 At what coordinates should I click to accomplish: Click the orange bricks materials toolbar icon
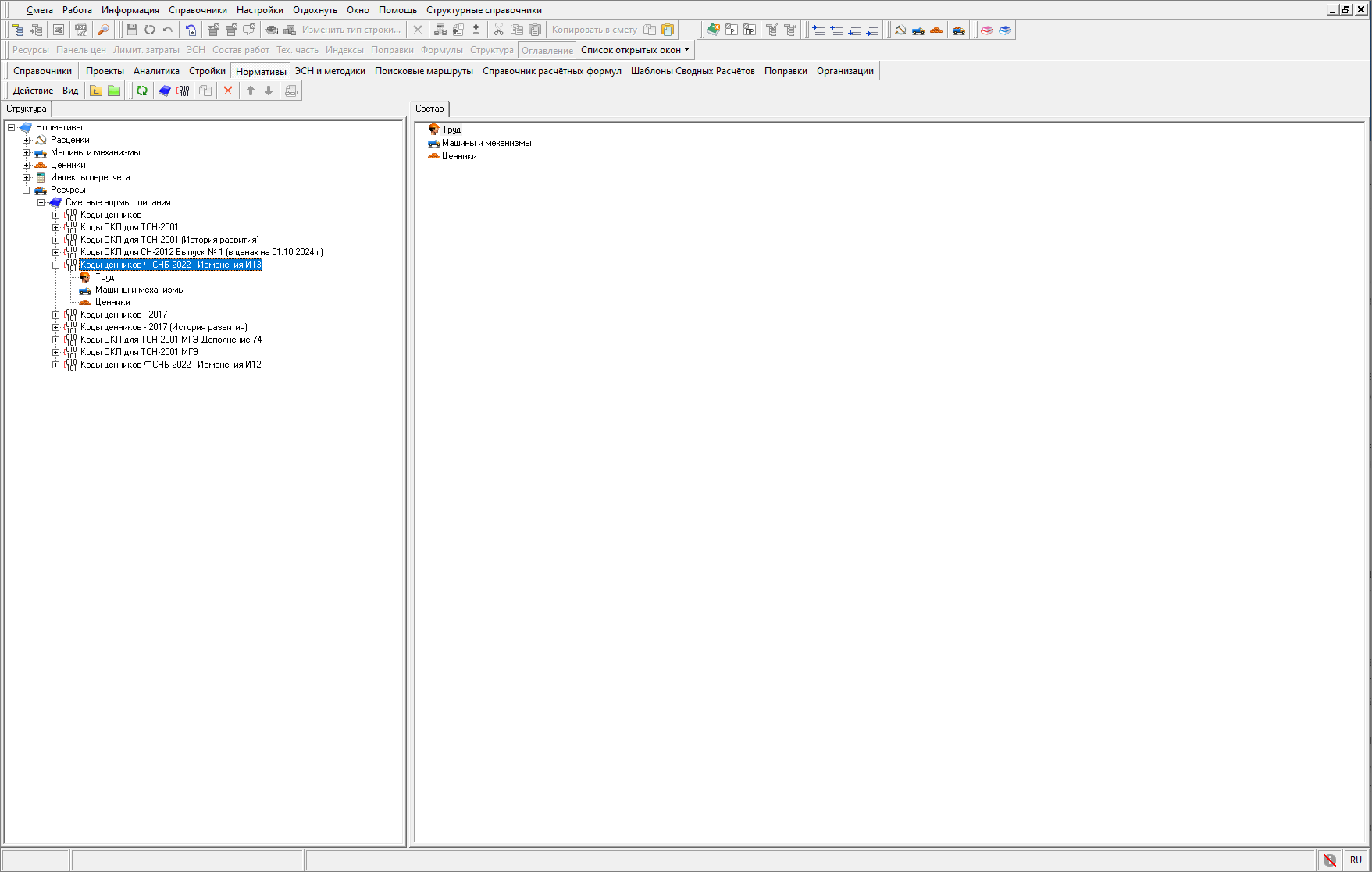tap(936, 30)
